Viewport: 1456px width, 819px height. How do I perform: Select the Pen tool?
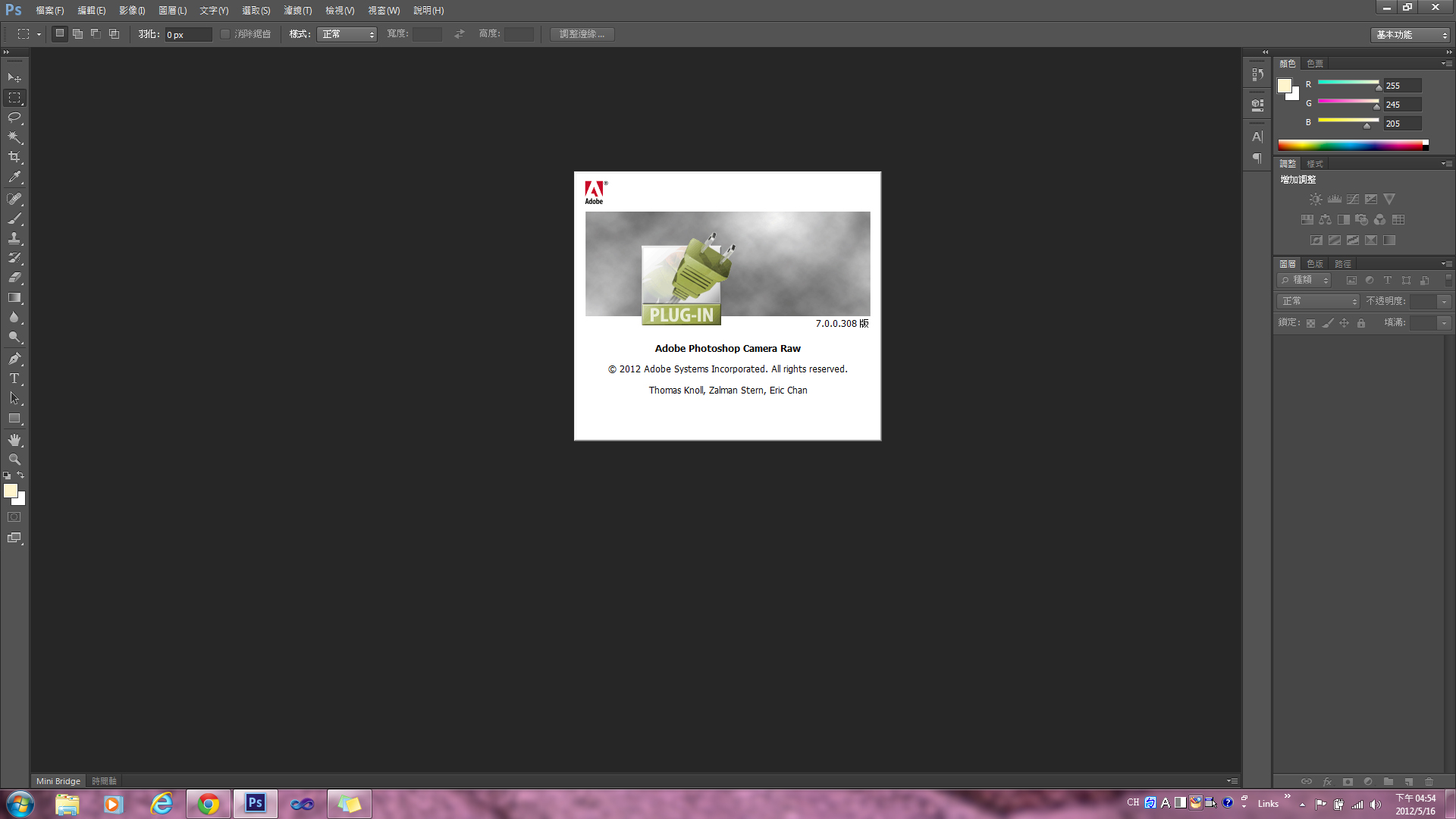[14, 359]
